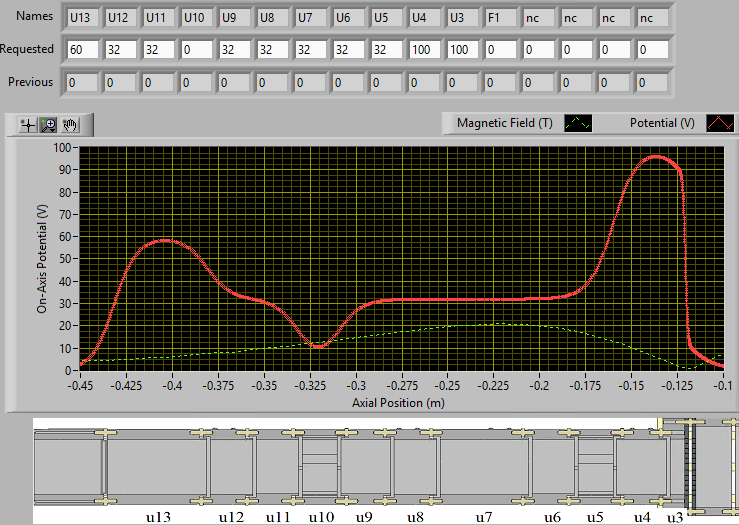Edit the Requested value for U10
This screenshot has height=525, width=739.
[197, 49]
